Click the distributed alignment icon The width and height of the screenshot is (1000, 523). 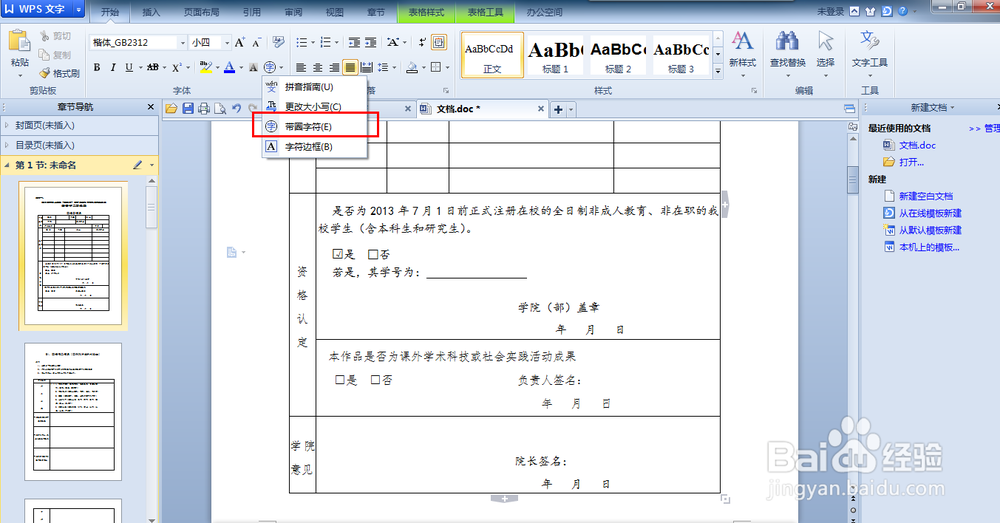pyautogui.click(x=367, y=67)
